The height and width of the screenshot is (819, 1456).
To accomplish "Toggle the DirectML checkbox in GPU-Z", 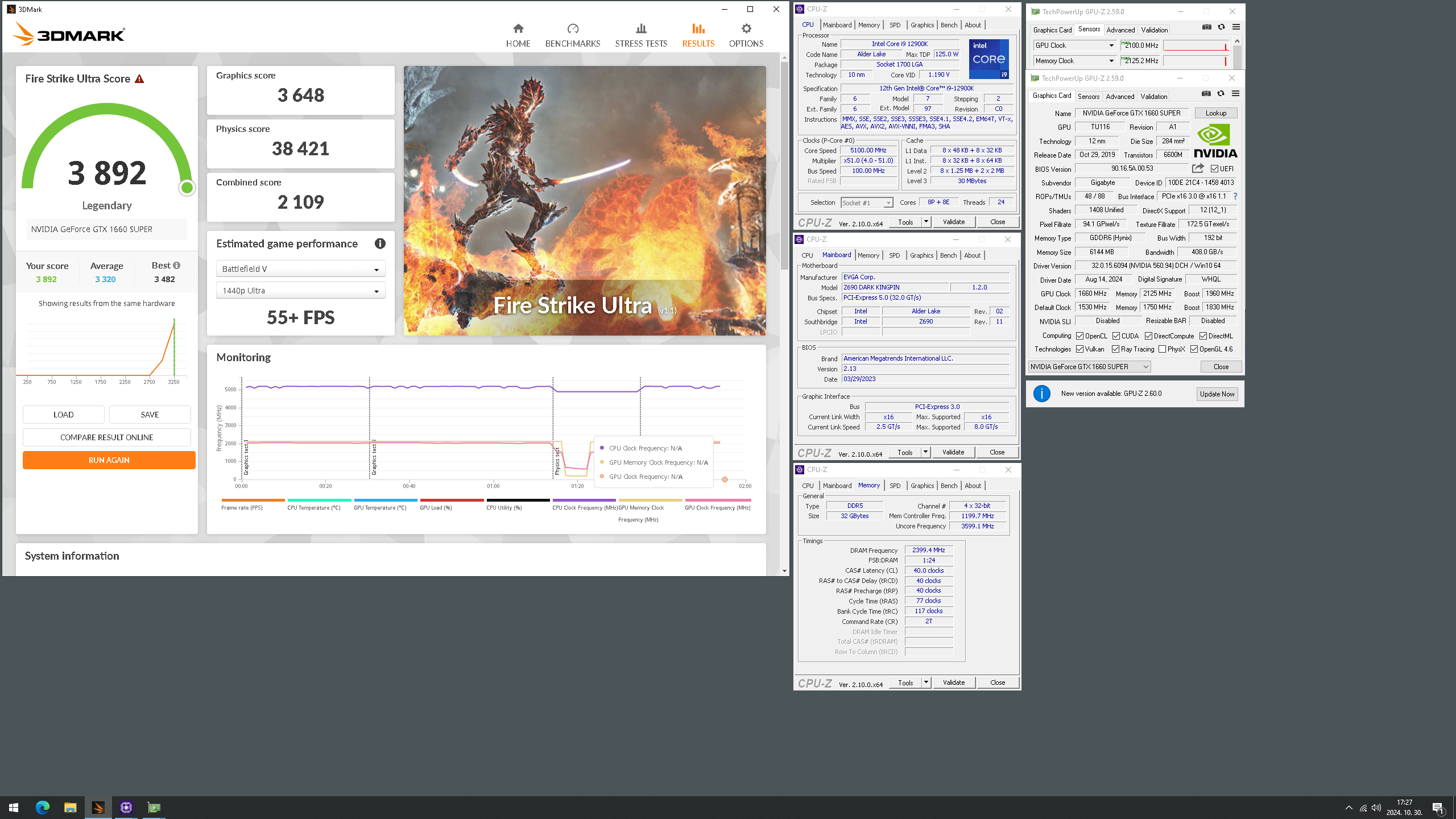I will pyautogui.click(x=1203, y=336).
